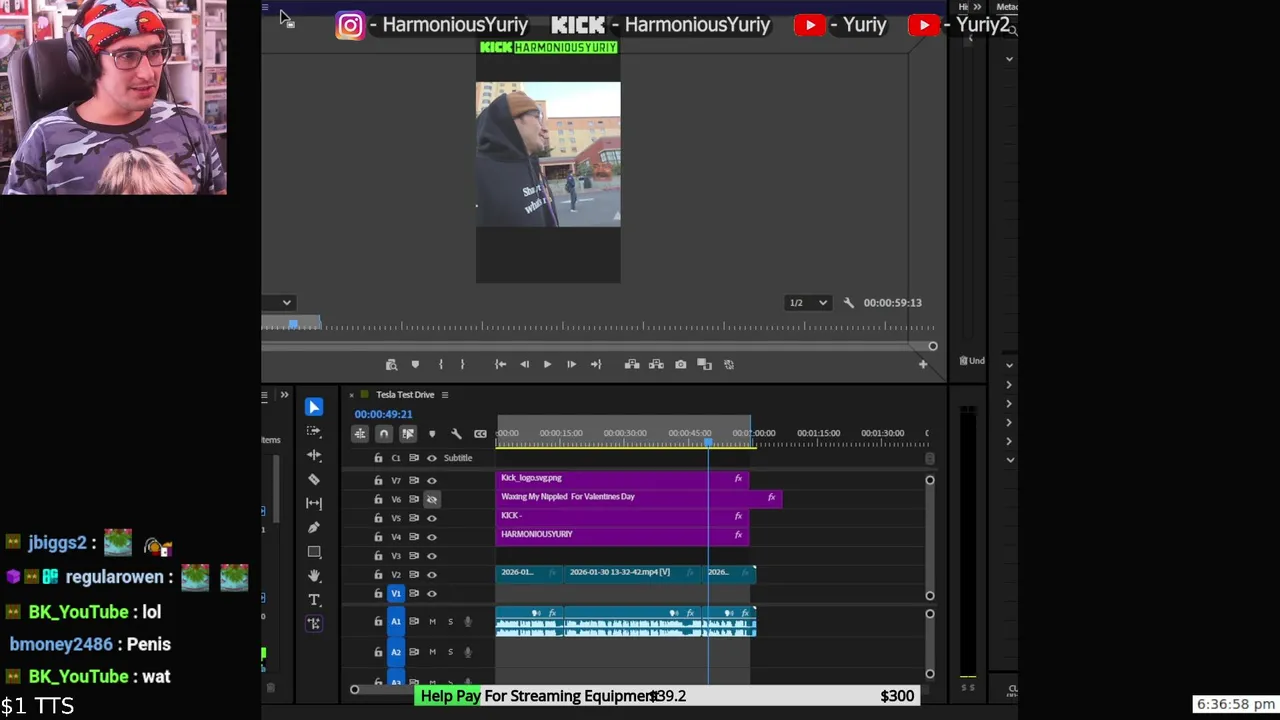Step back one frame in Program Monitor
The image size is (1280, 720).
point(524,364)
